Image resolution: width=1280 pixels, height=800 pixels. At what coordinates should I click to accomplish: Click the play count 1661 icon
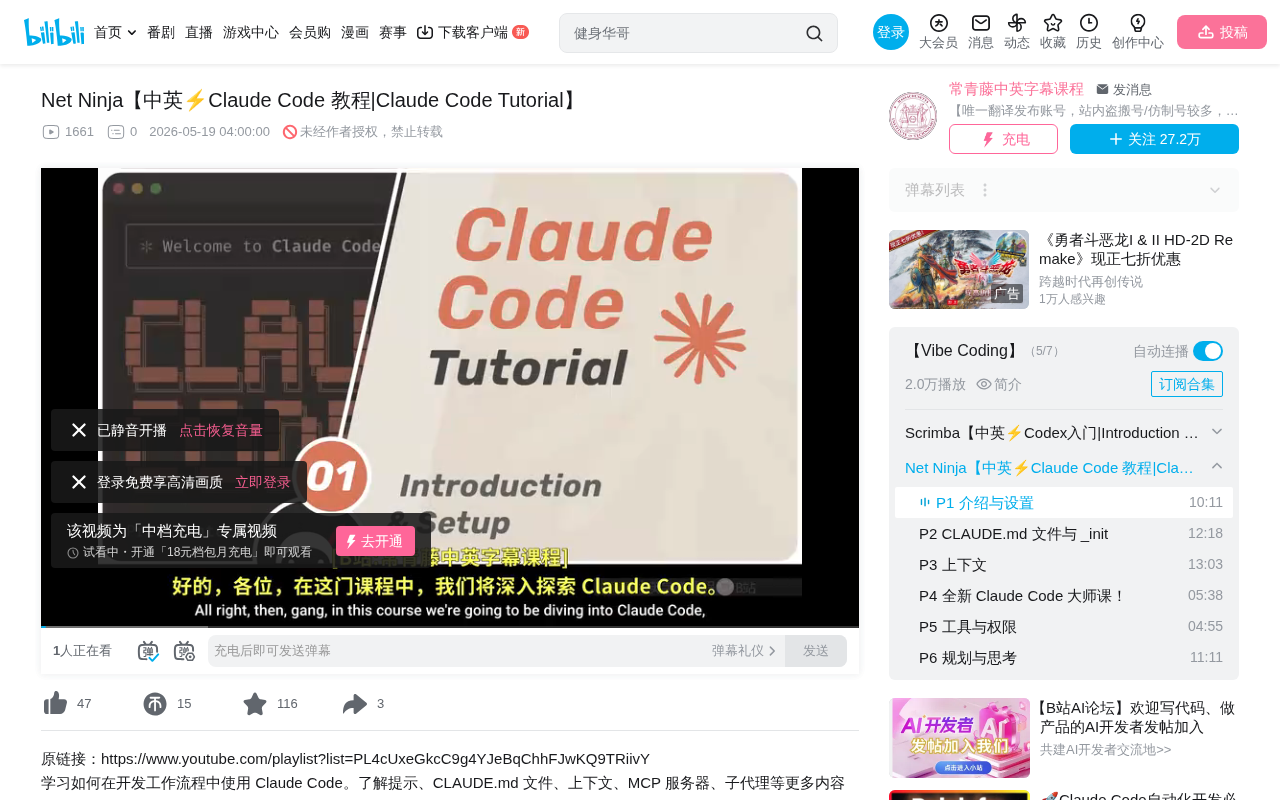tap(51, 132)
